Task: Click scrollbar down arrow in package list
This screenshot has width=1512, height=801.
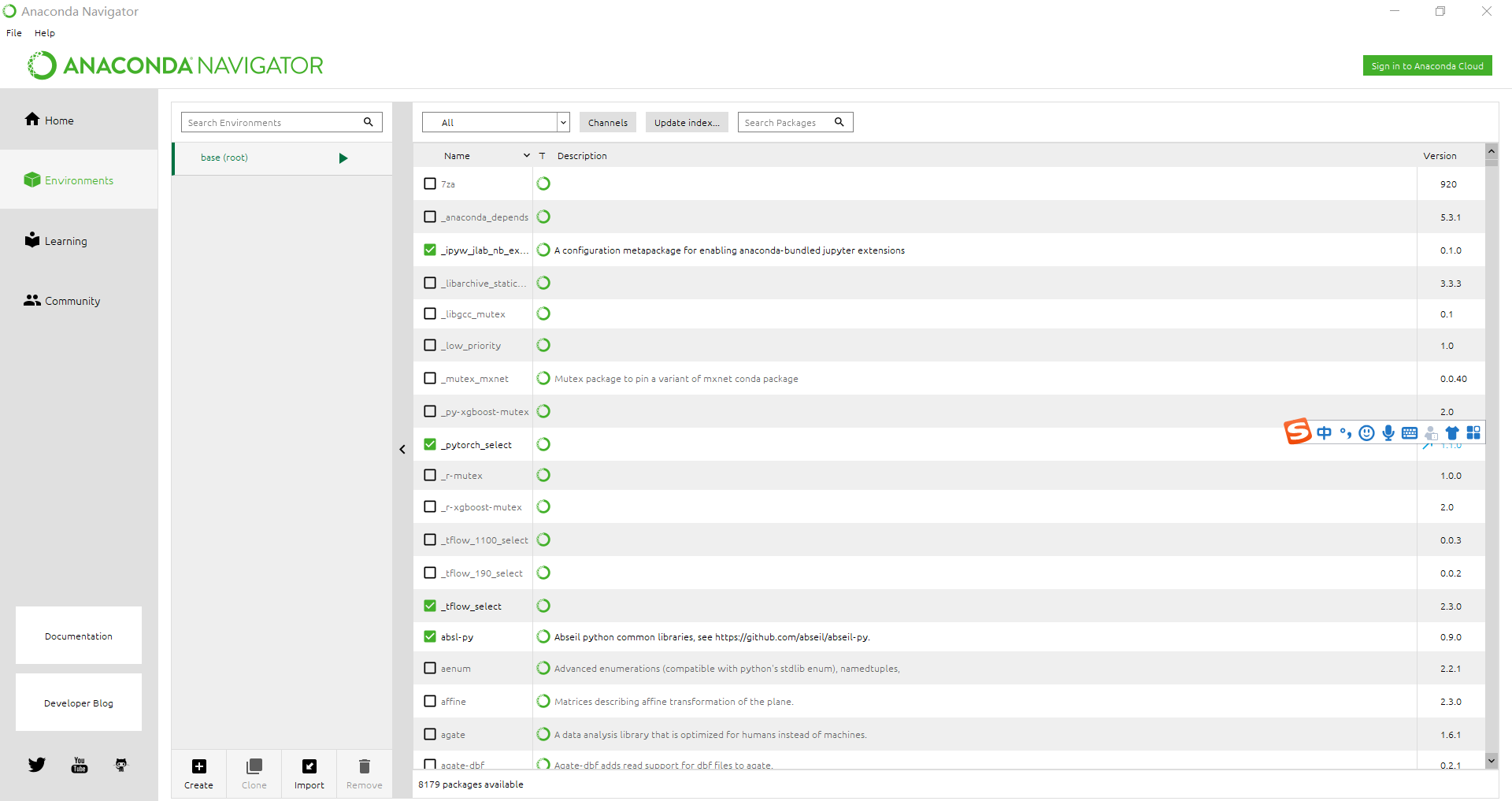Action: [1492, 760]
